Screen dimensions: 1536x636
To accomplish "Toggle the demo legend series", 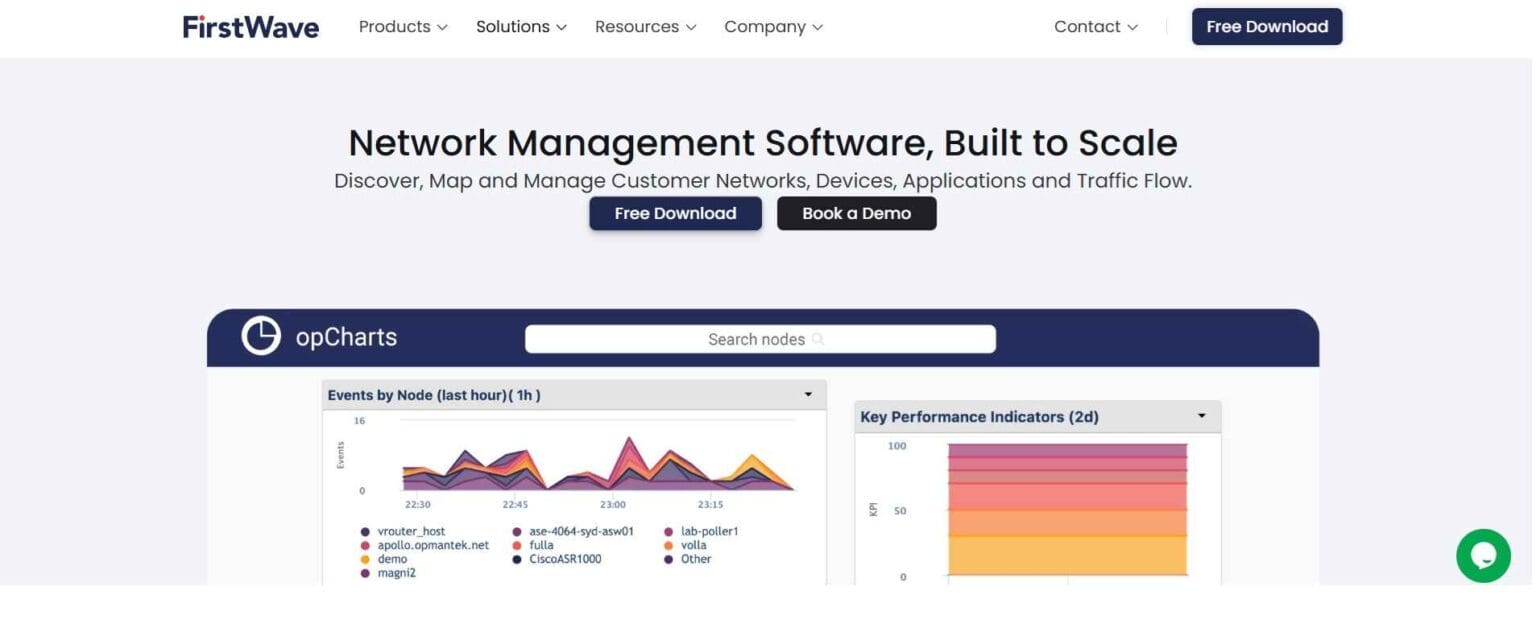I will 392,560.
